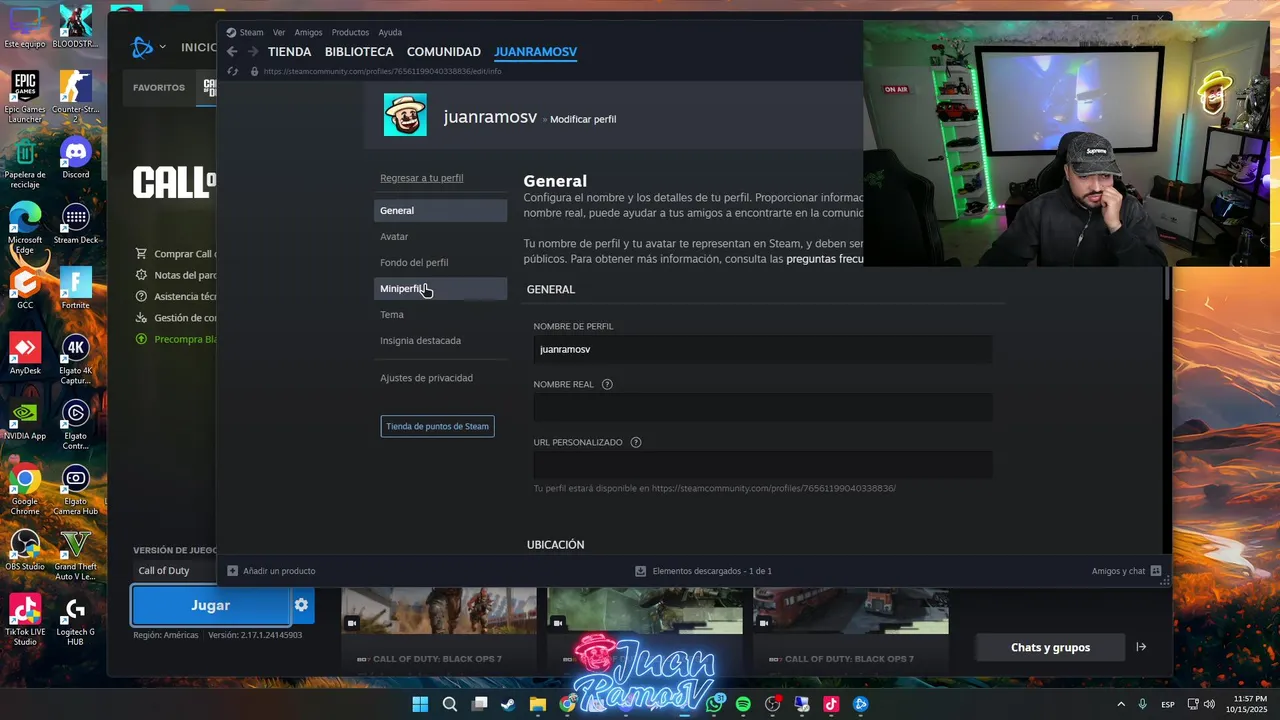Viewport: 1280px width, 720px height.
Task: Click the arrow icon beside Chats y grupos
Action: [x=1141, y=647]
